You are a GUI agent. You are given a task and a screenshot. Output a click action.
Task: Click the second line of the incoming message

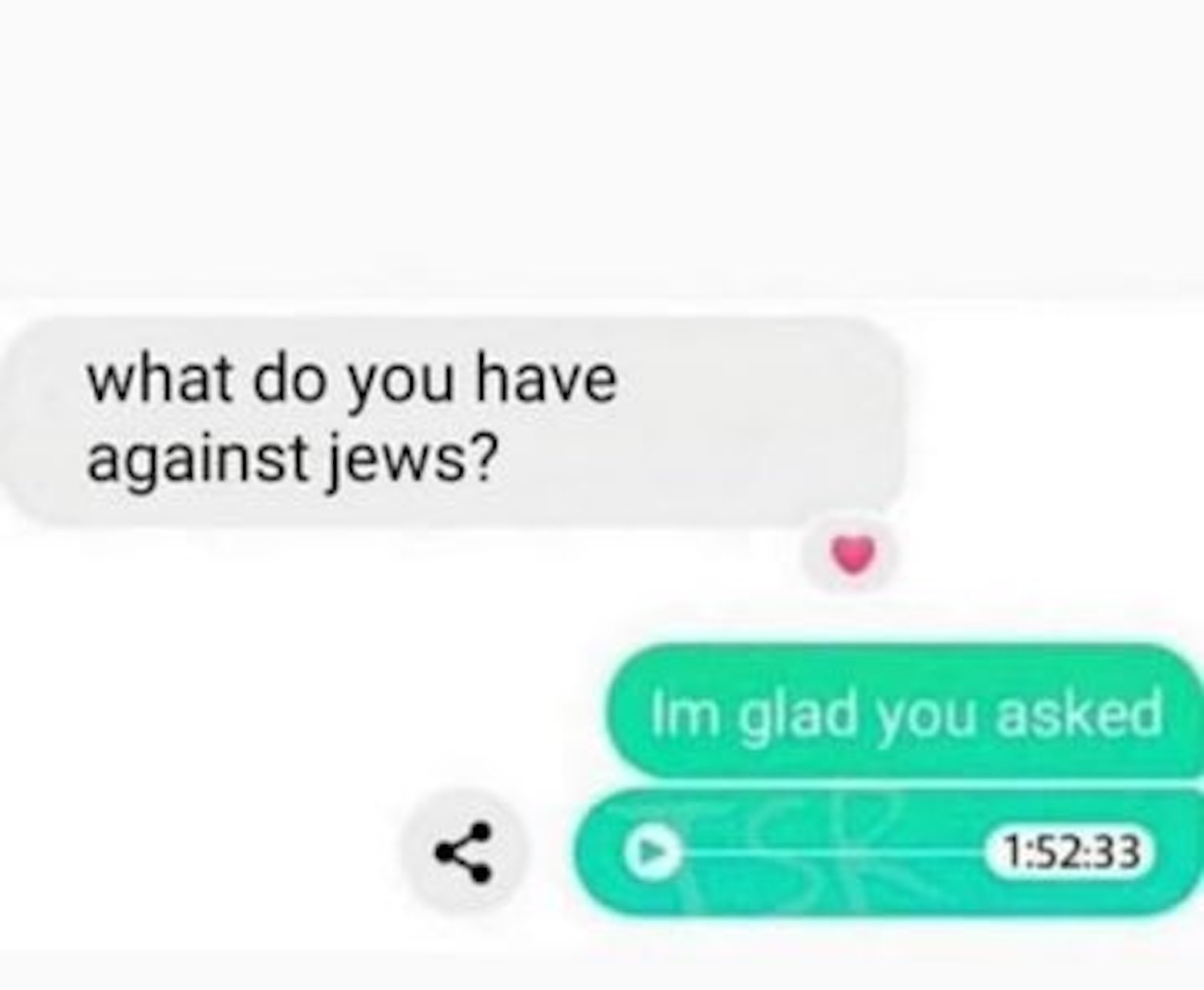293,460
